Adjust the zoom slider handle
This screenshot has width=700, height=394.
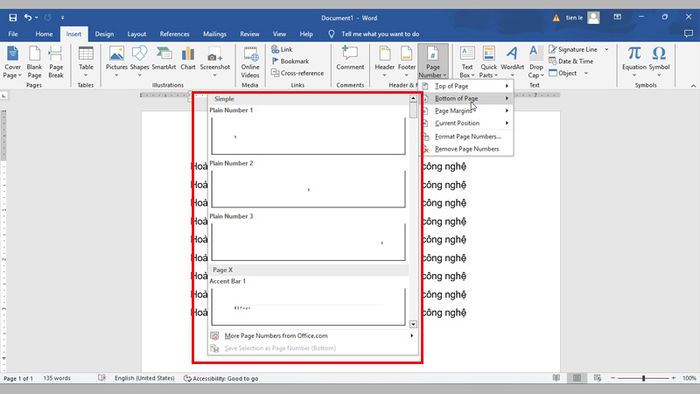(643, 378)
